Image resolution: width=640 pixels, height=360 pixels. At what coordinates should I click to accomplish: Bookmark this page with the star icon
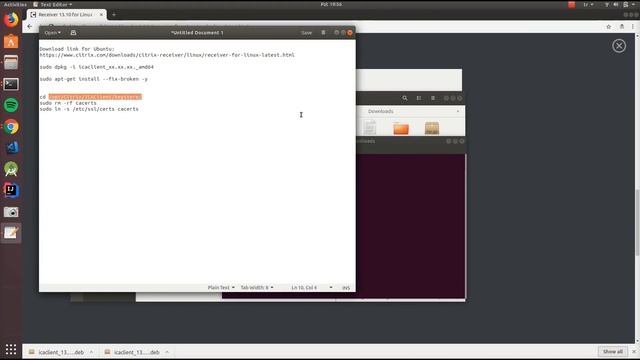point(609,27)
